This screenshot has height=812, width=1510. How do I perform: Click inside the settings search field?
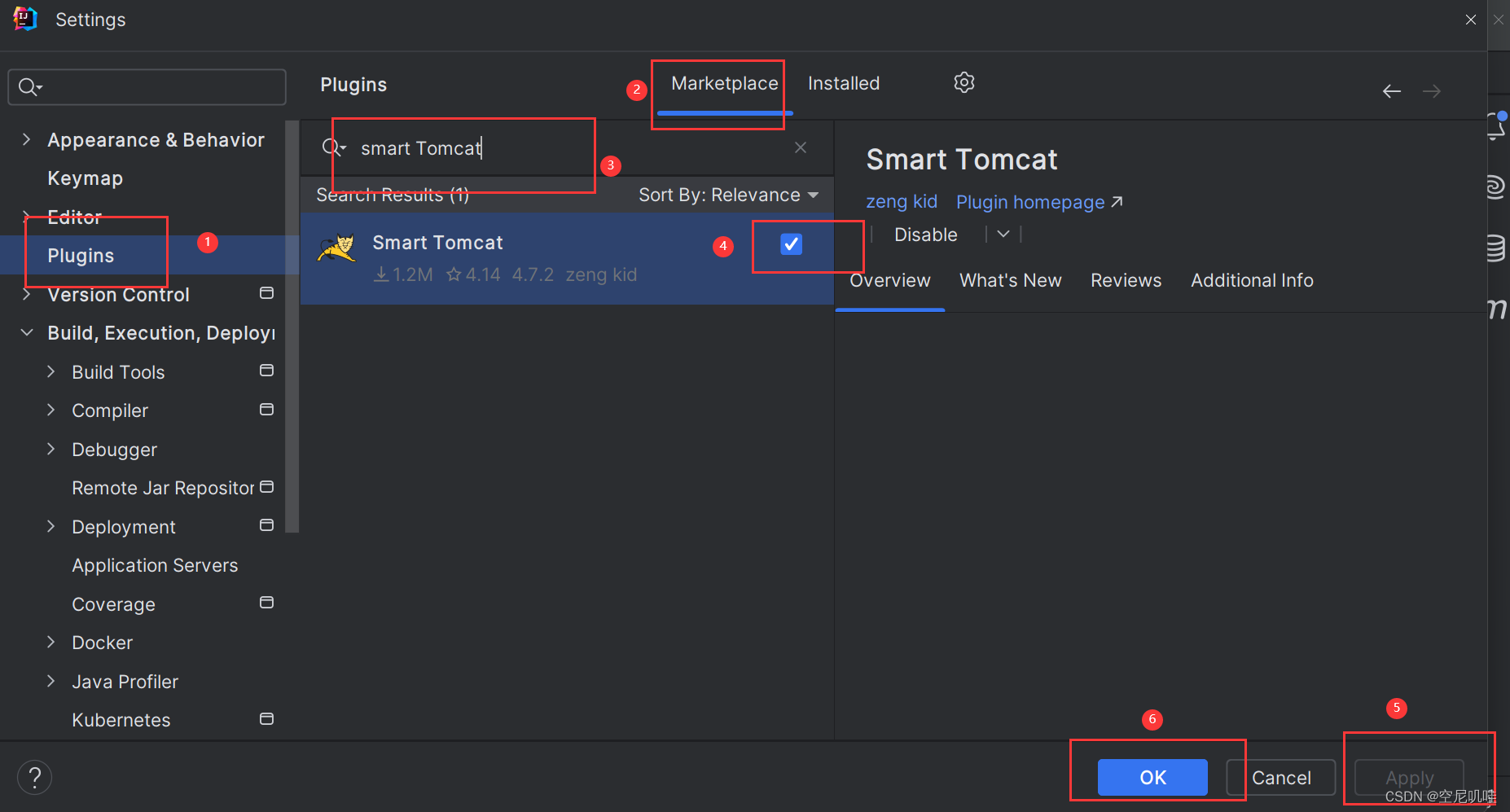click(x=147, y=86)
